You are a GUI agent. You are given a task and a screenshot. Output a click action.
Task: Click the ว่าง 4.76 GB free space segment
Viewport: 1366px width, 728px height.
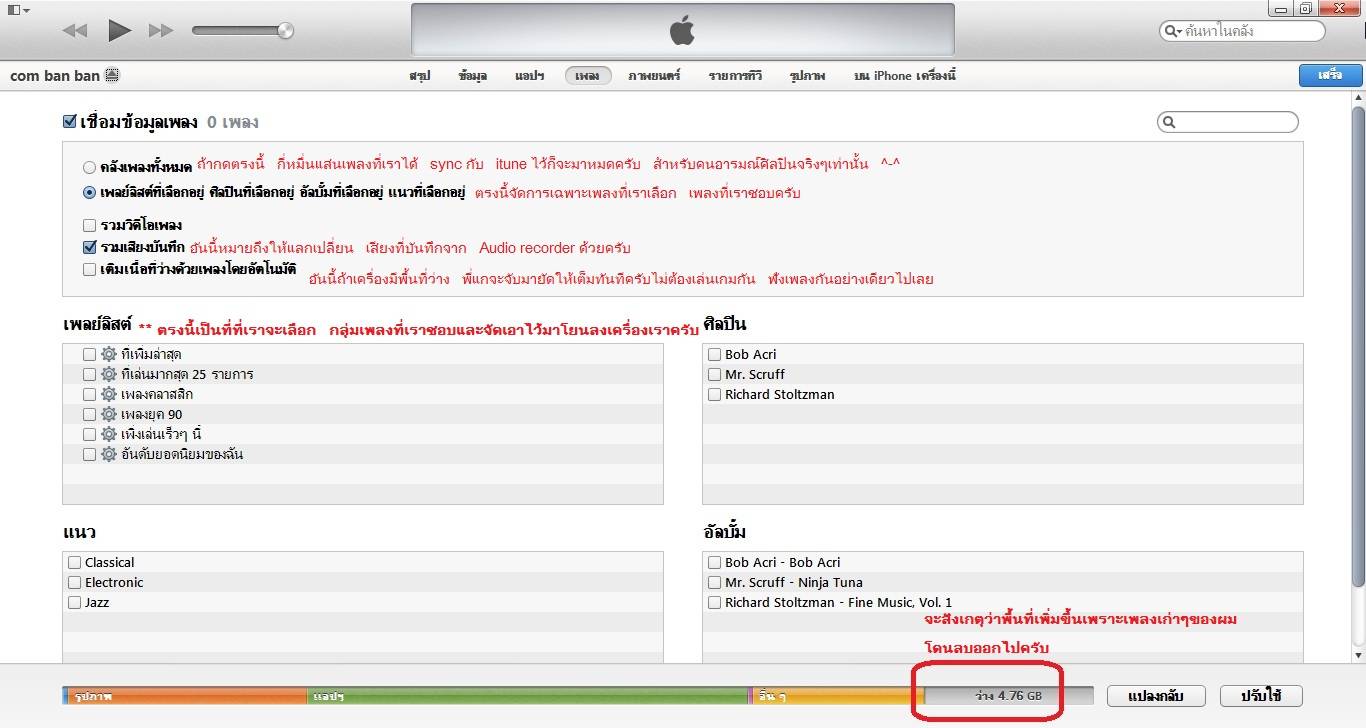(x=1009, y=695)
